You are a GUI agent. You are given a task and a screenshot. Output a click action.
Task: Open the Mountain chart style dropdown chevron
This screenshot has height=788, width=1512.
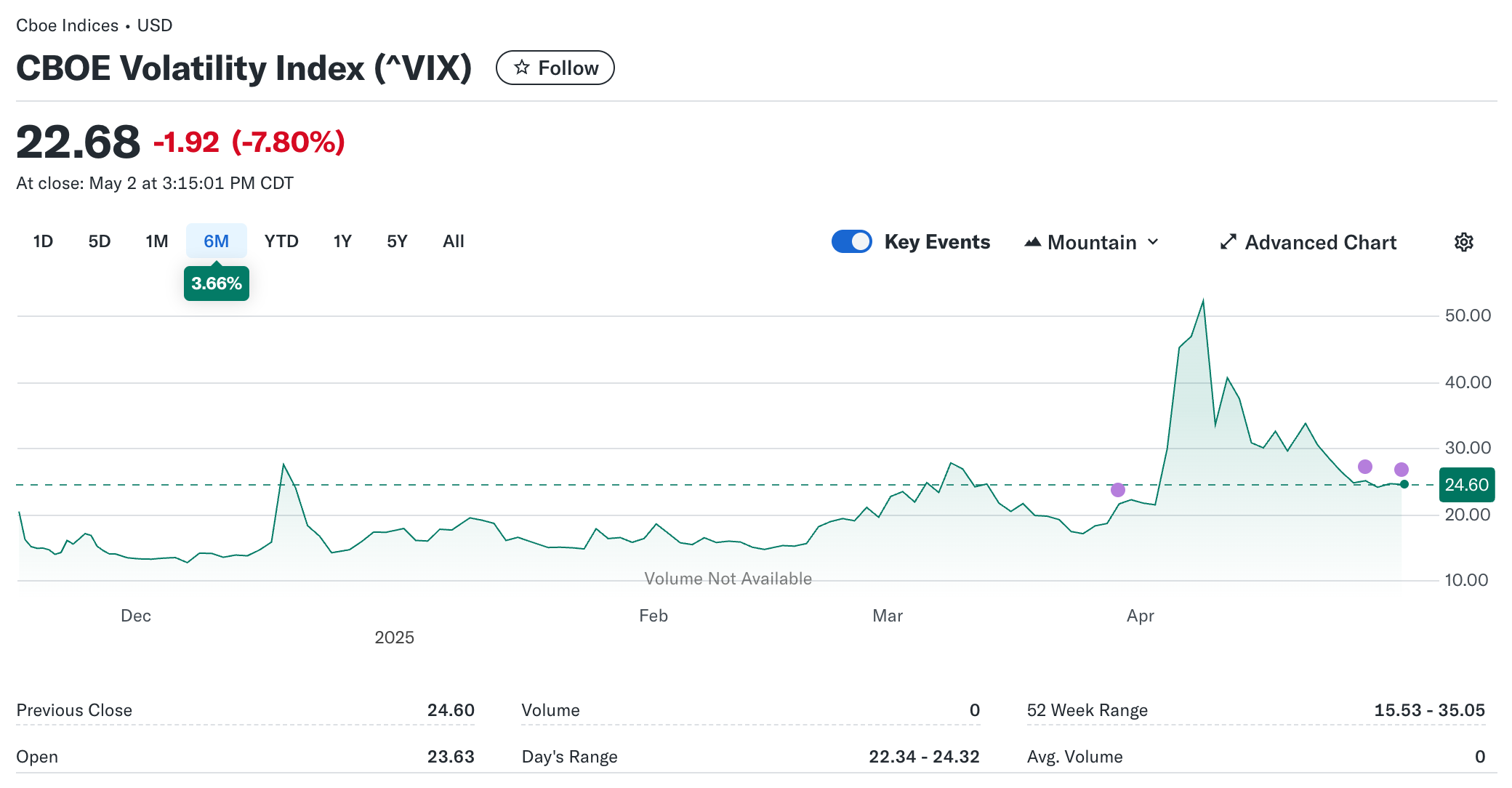point(1153,242)
